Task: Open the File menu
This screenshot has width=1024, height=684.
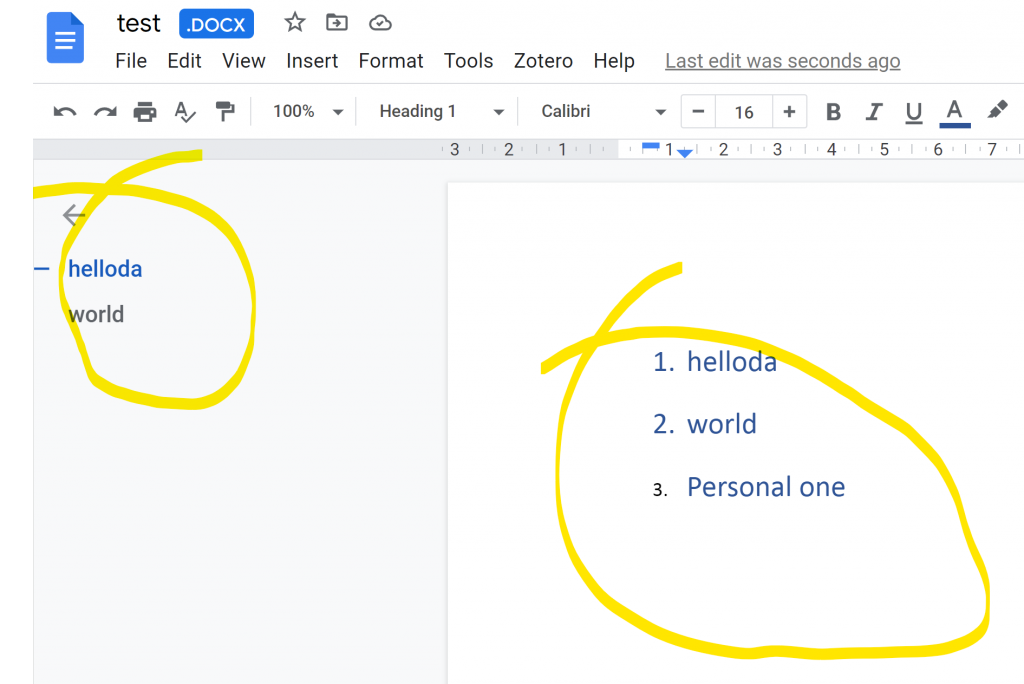Action: [131, 61]
